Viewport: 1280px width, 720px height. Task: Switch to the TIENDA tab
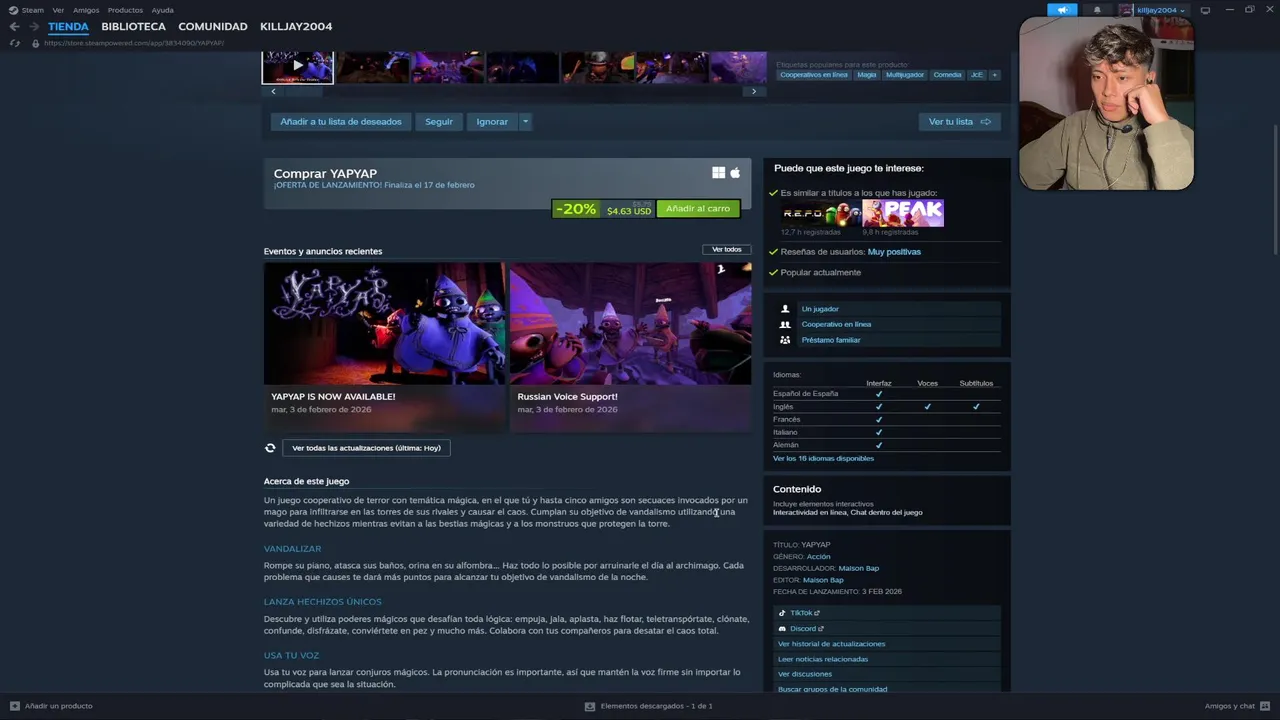click(68, 27)
